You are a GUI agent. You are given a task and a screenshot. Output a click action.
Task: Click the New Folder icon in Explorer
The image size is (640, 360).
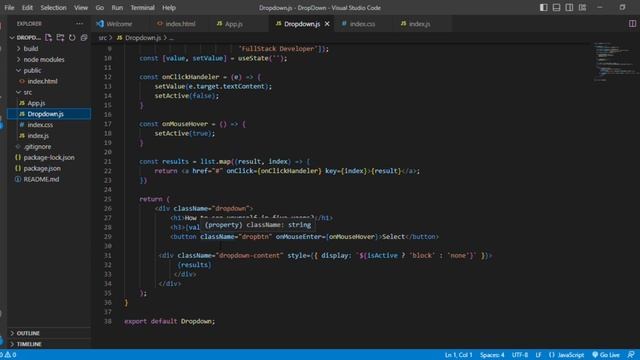[x=60, y=38]
